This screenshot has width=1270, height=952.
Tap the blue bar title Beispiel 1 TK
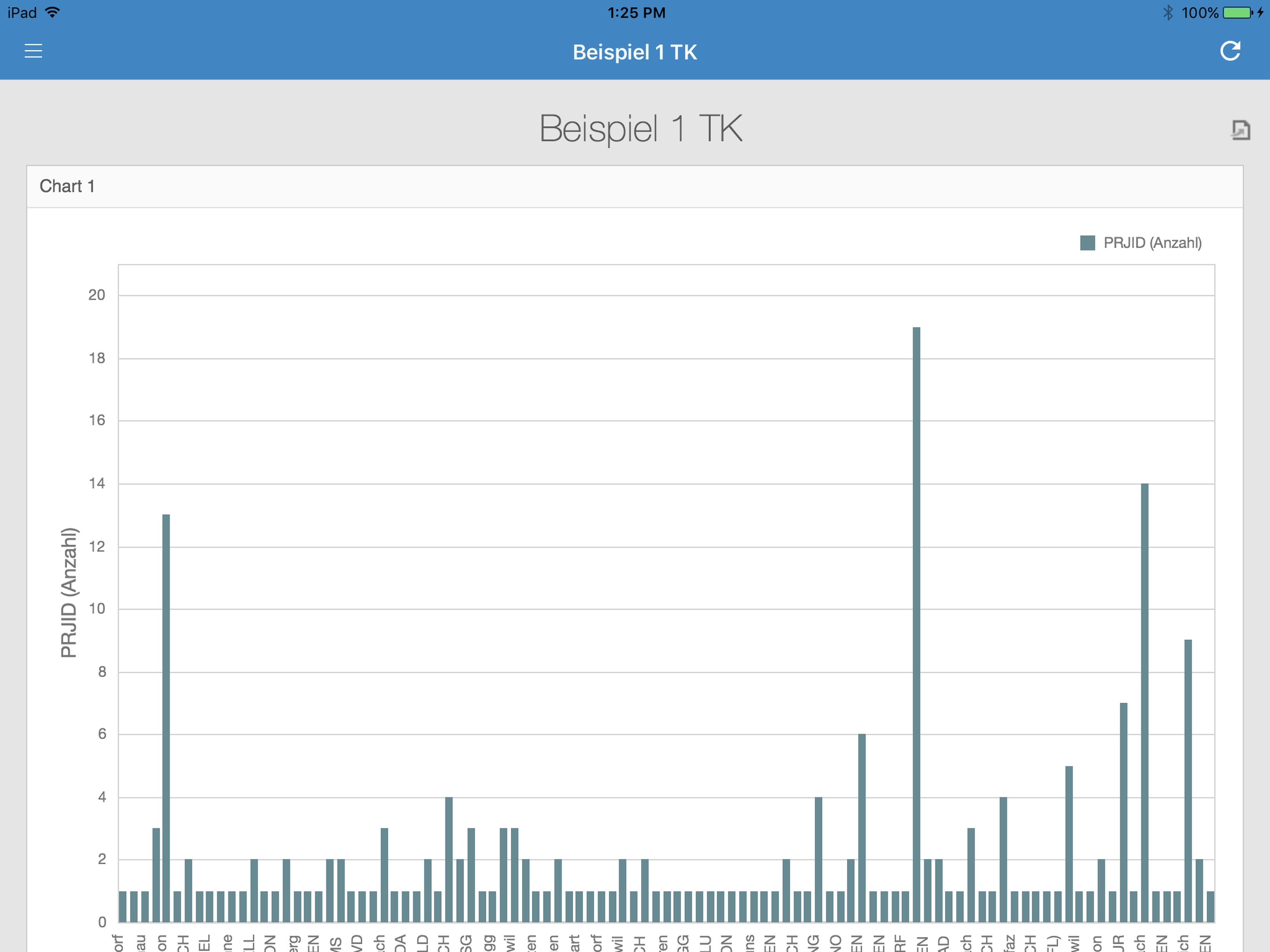[635, 52]
